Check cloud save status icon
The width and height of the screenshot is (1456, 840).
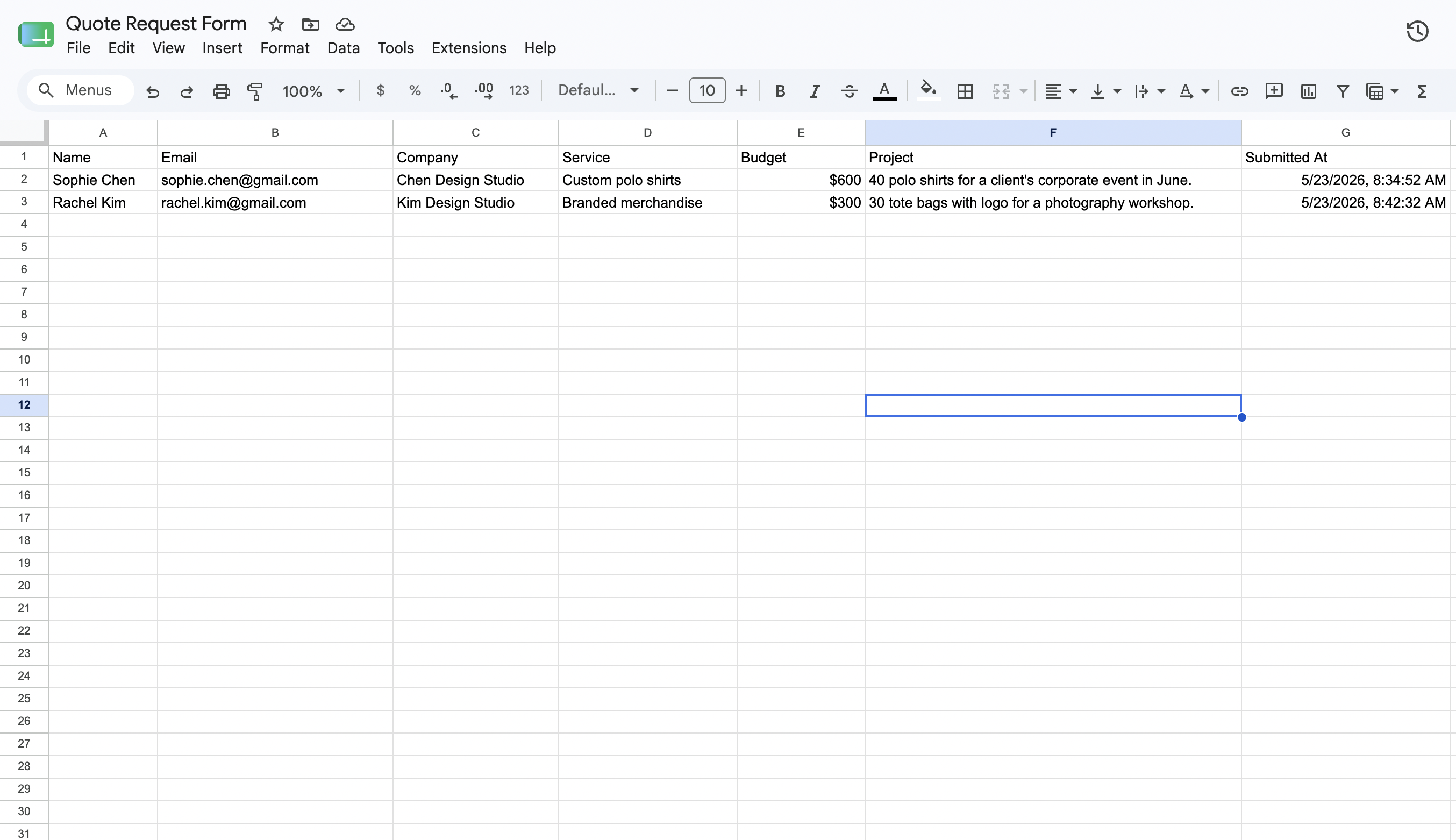pyautogui.click(x=345, y=24)
